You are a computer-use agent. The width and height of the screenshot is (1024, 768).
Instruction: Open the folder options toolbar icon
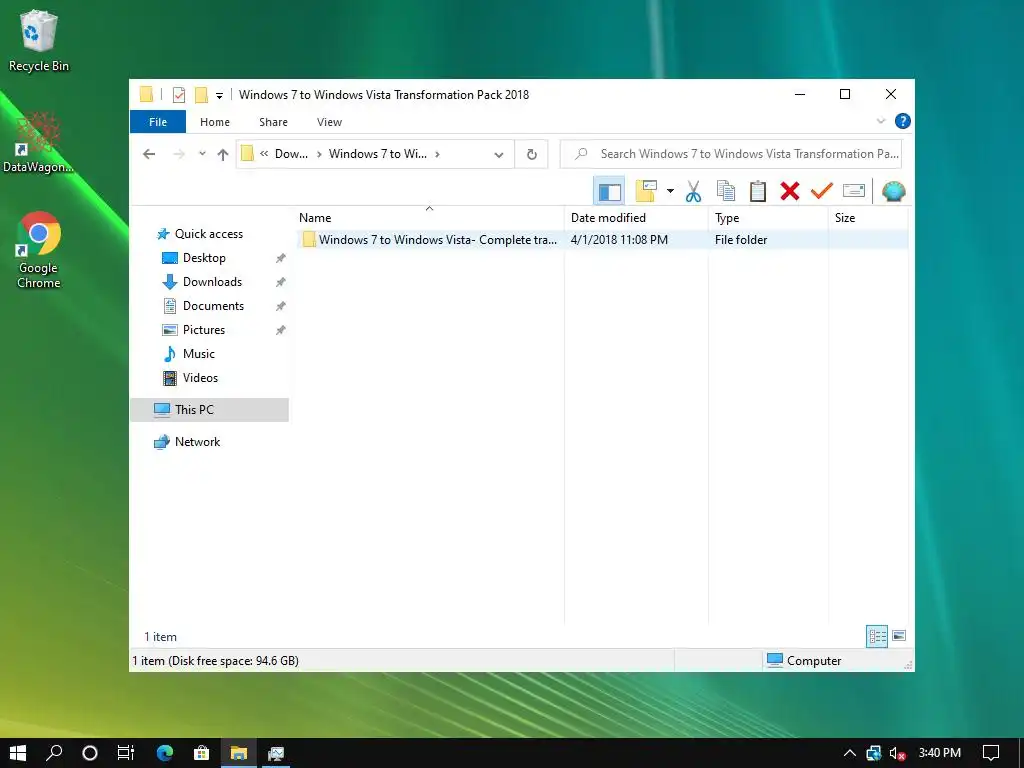pos(647,191)
